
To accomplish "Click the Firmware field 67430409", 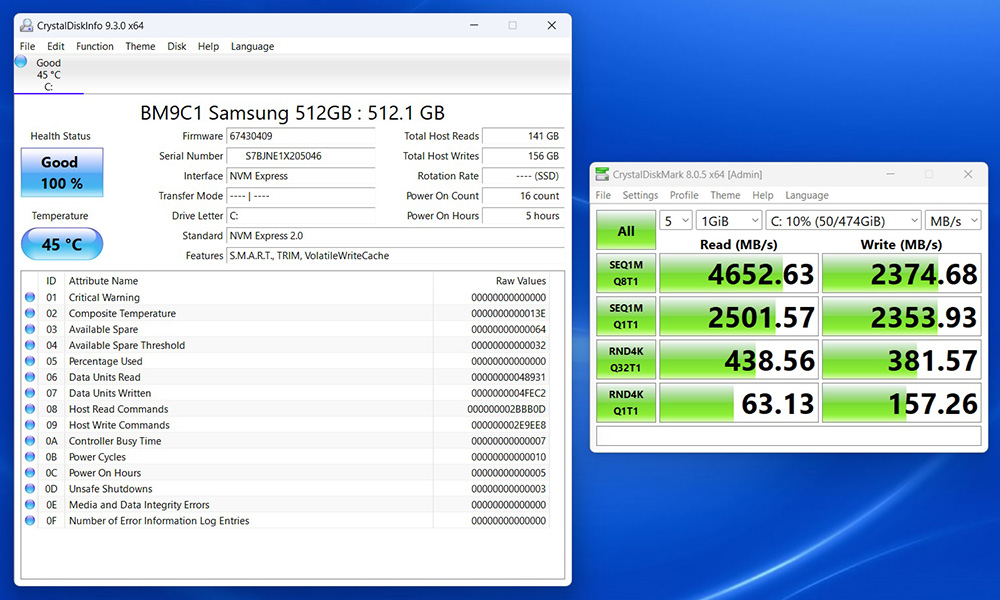I will [x=300, y=136].
